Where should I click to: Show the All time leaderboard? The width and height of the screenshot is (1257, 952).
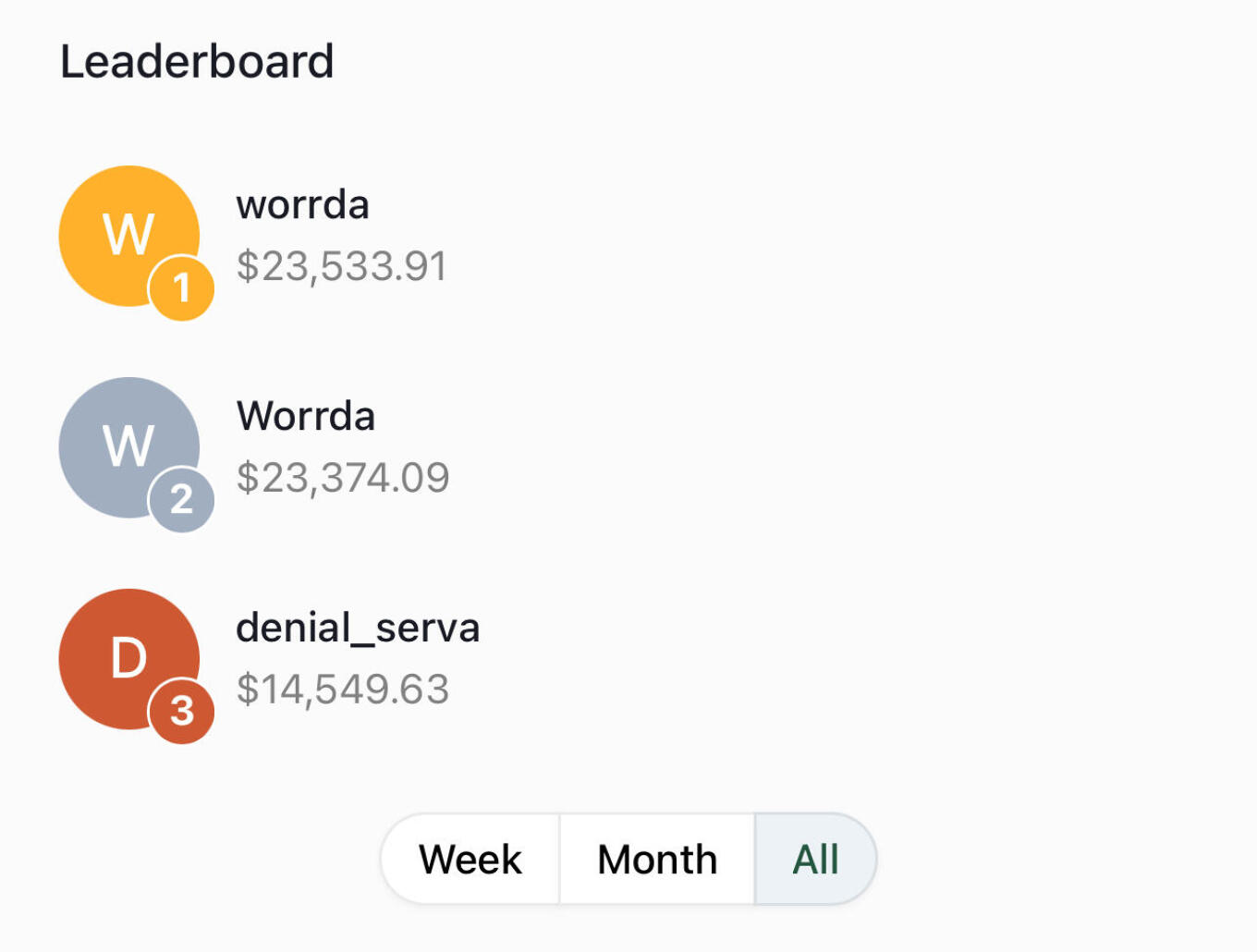pyautogui.click(x=815, y=860)
